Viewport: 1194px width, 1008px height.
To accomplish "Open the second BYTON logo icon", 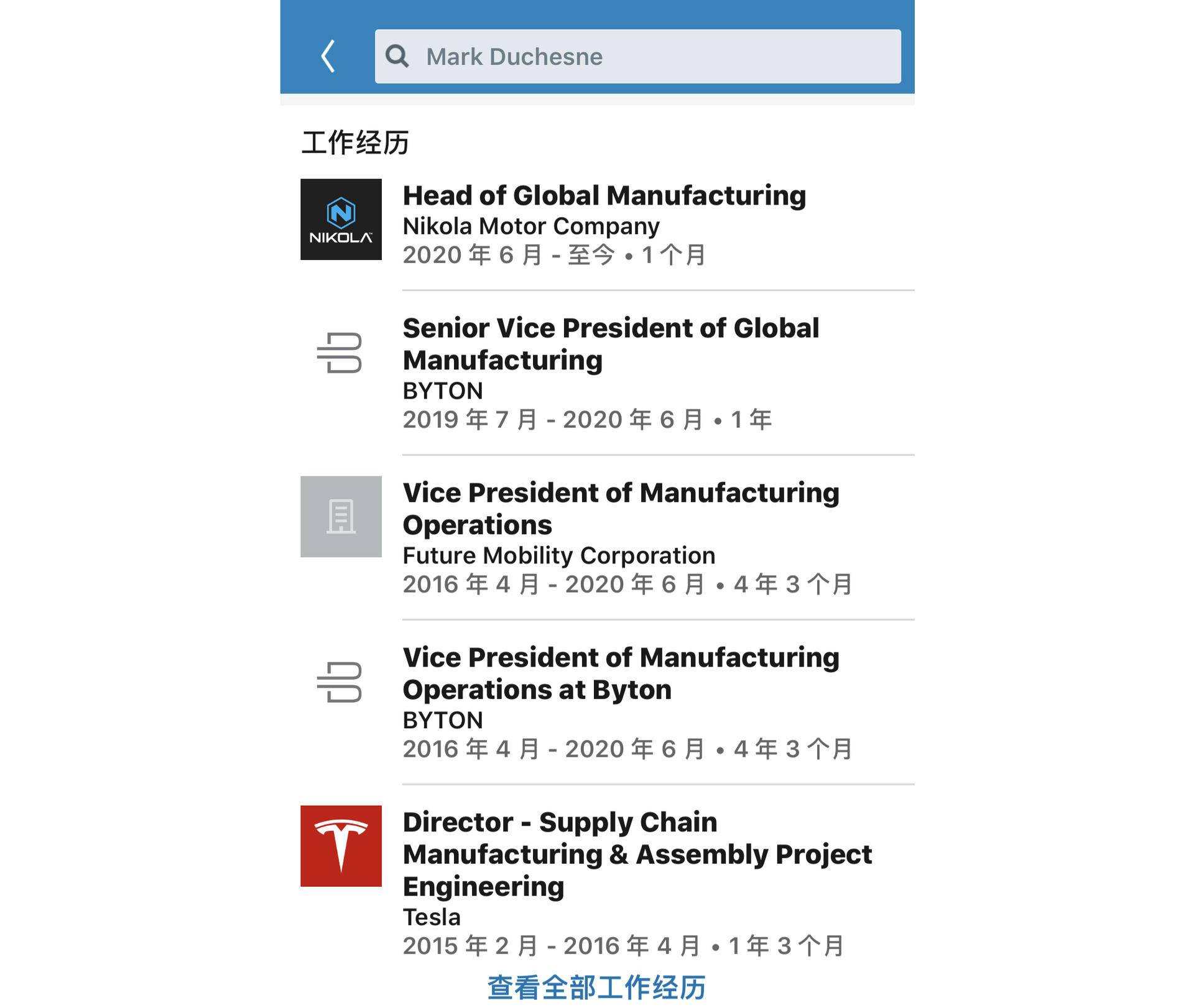I will 340,682.
